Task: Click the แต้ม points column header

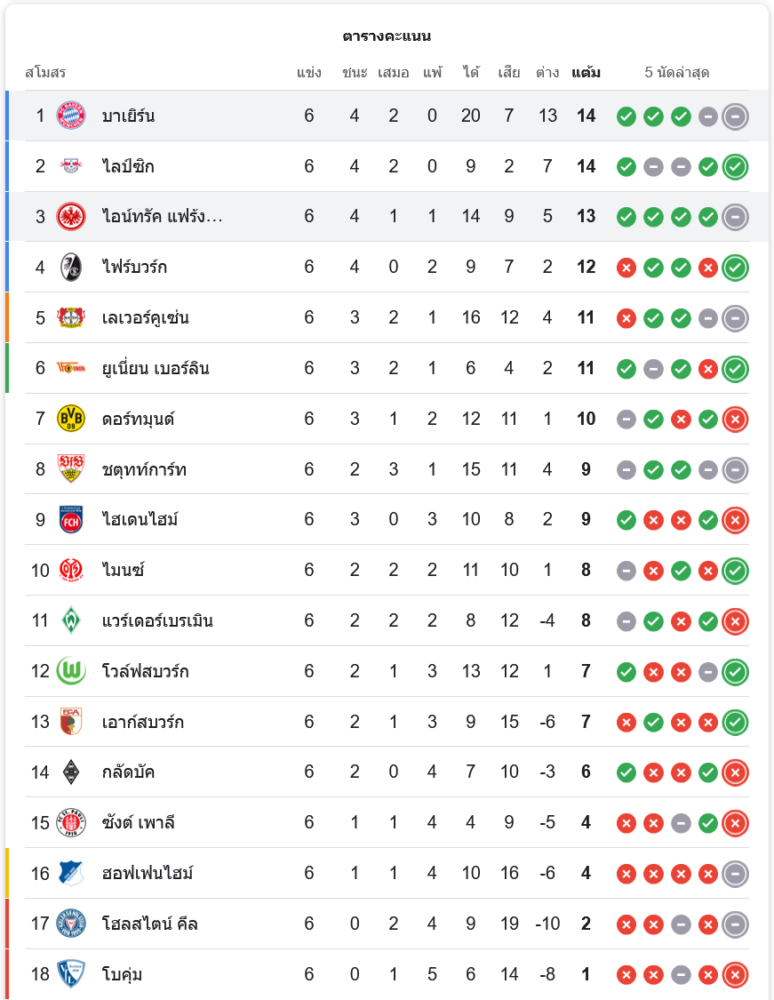Action: click(x=586, y=73)
